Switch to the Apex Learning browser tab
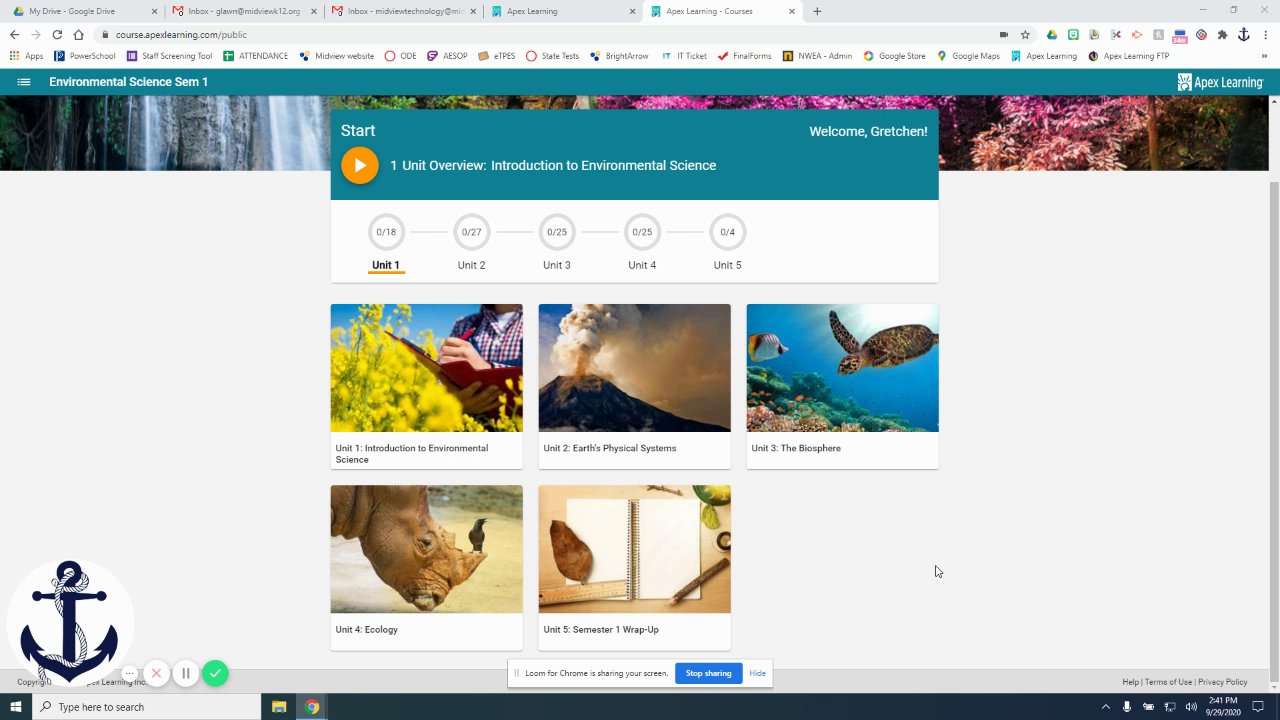 point(562,11)
